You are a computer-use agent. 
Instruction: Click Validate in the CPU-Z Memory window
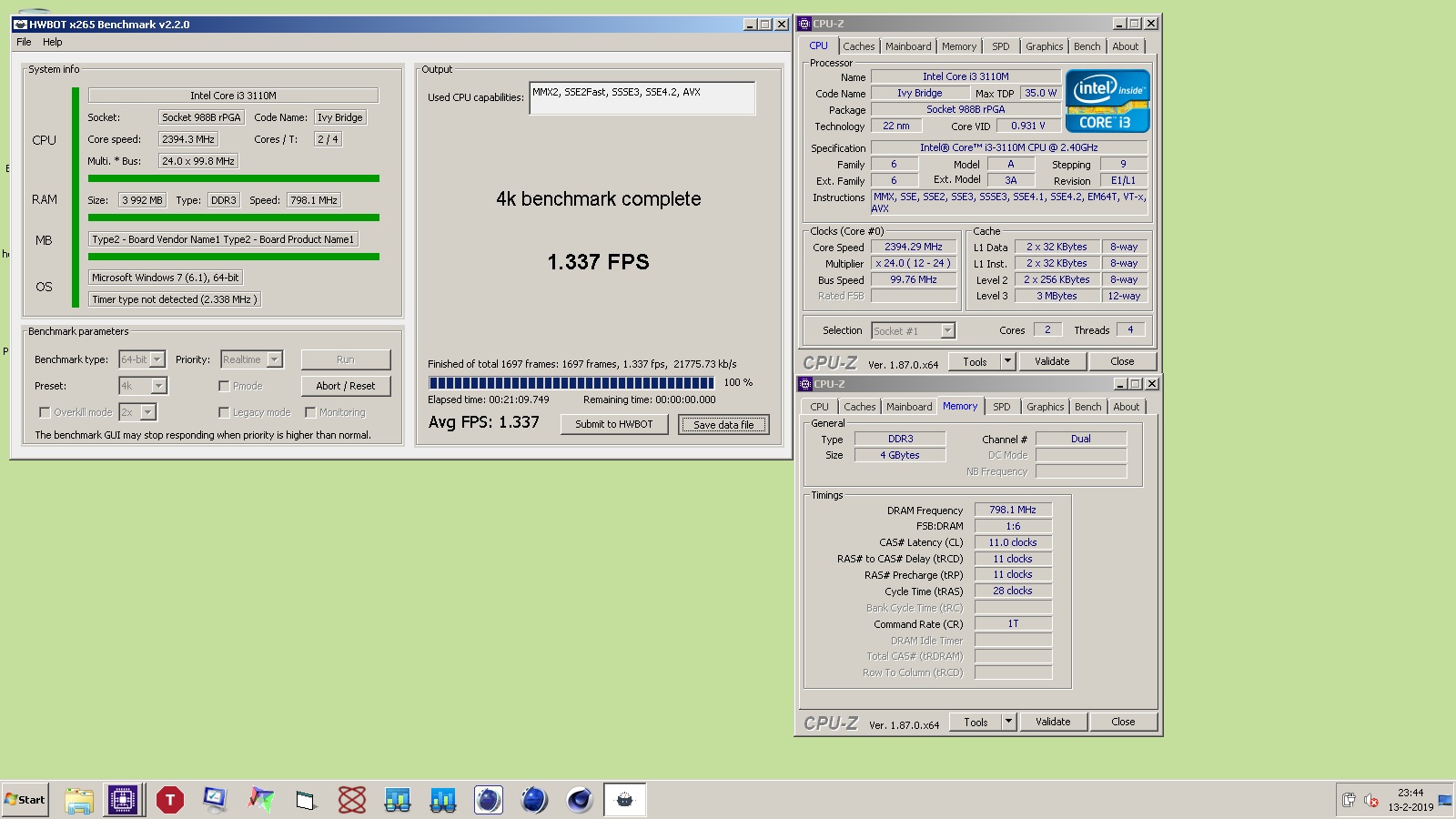coord(1053,722)
